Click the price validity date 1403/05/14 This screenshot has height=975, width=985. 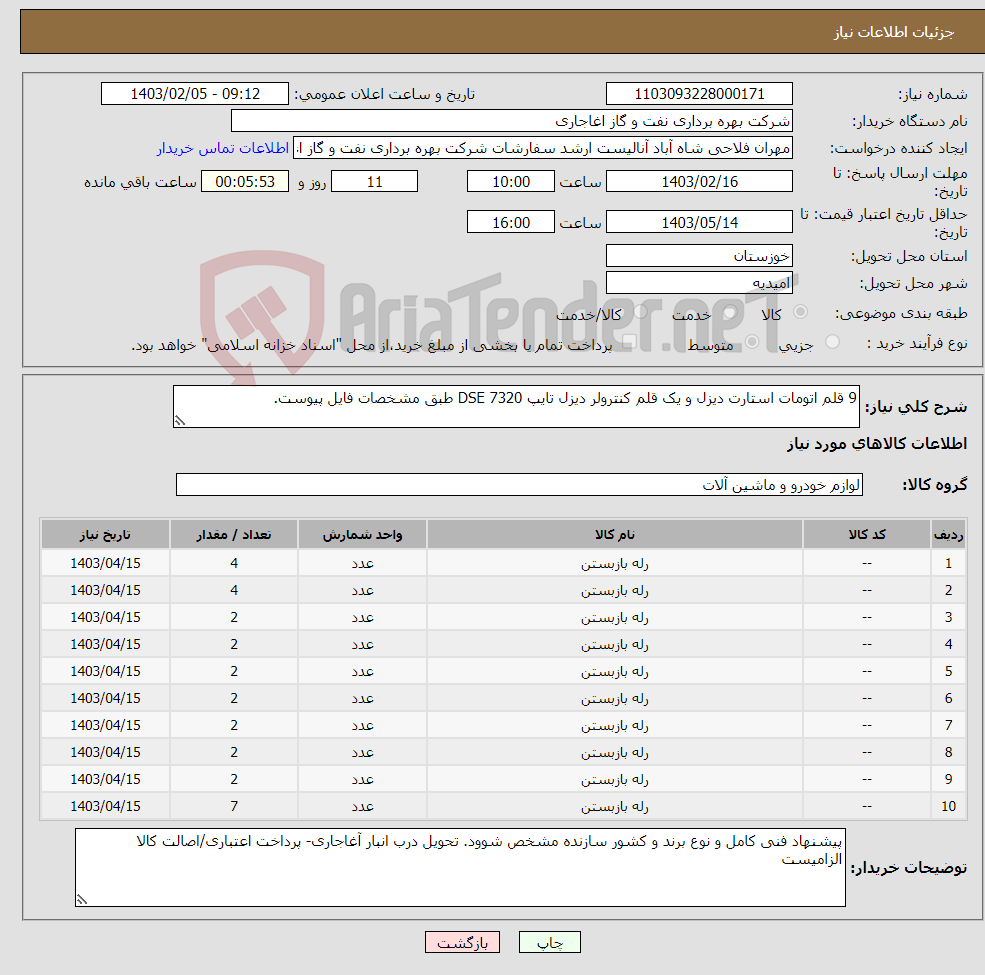(699, 222)
